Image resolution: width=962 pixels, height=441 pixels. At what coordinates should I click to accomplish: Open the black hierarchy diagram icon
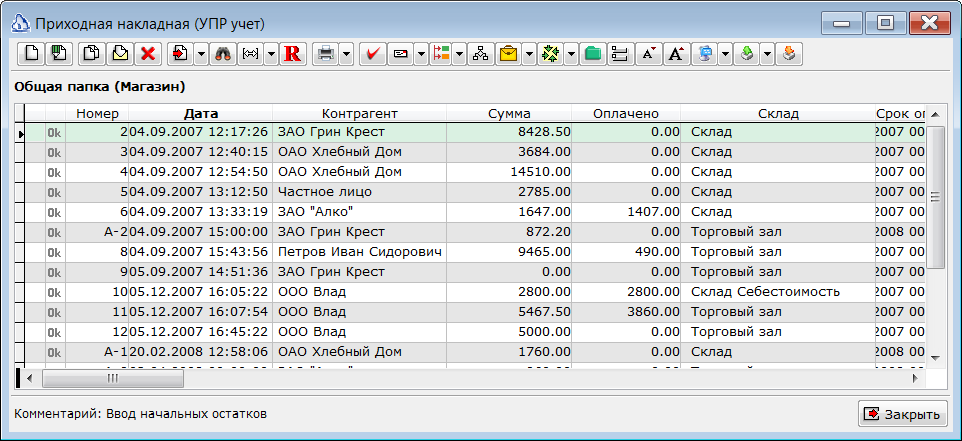pyautogui.click(x=481, y=54)
